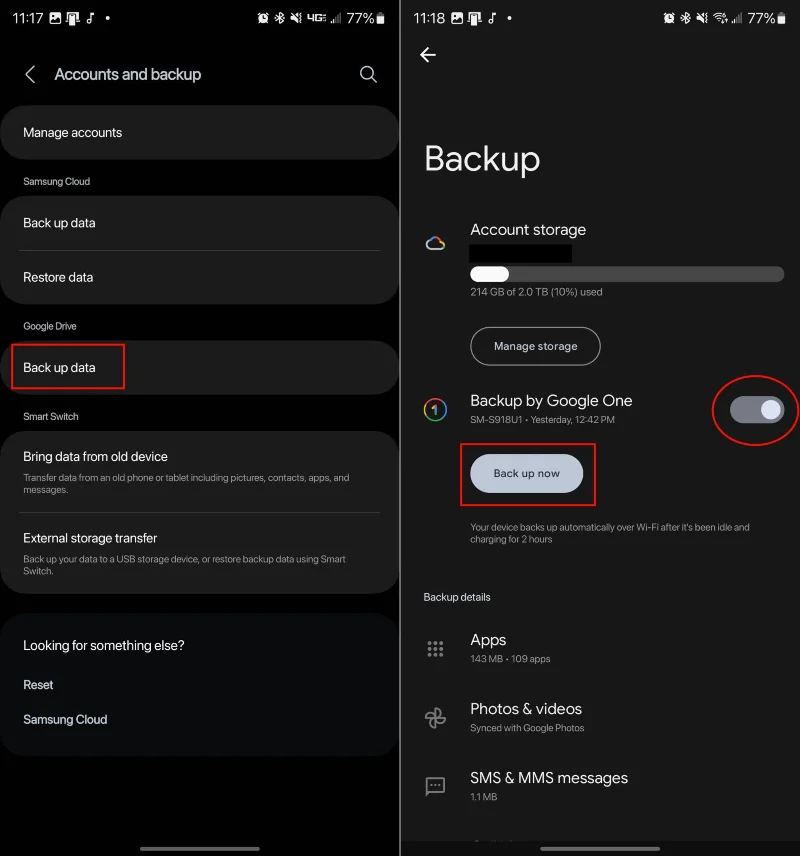800x856 pixels.
Task: Tap the Samsung Cloud link
Action: coord(65,720)
